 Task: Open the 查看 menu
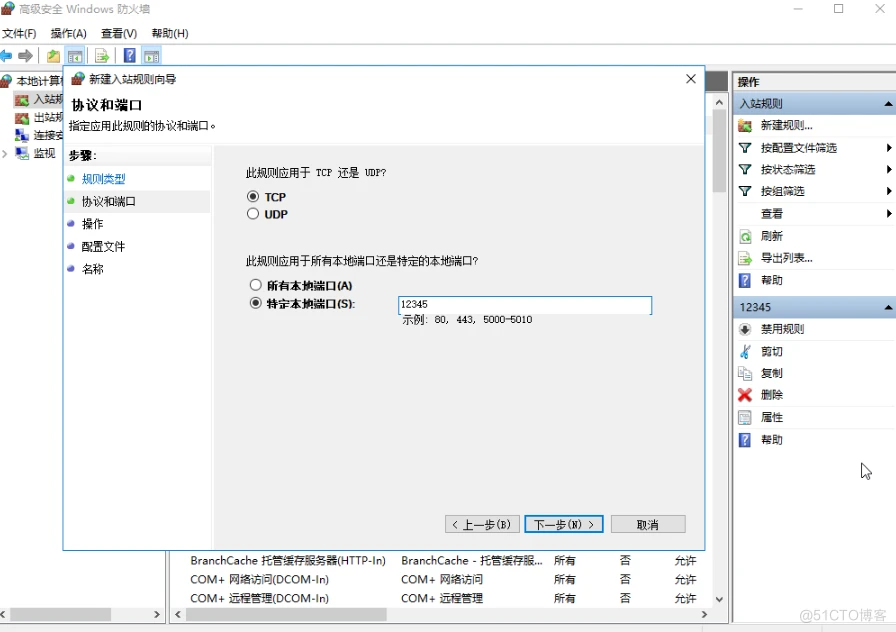[116, 33]
